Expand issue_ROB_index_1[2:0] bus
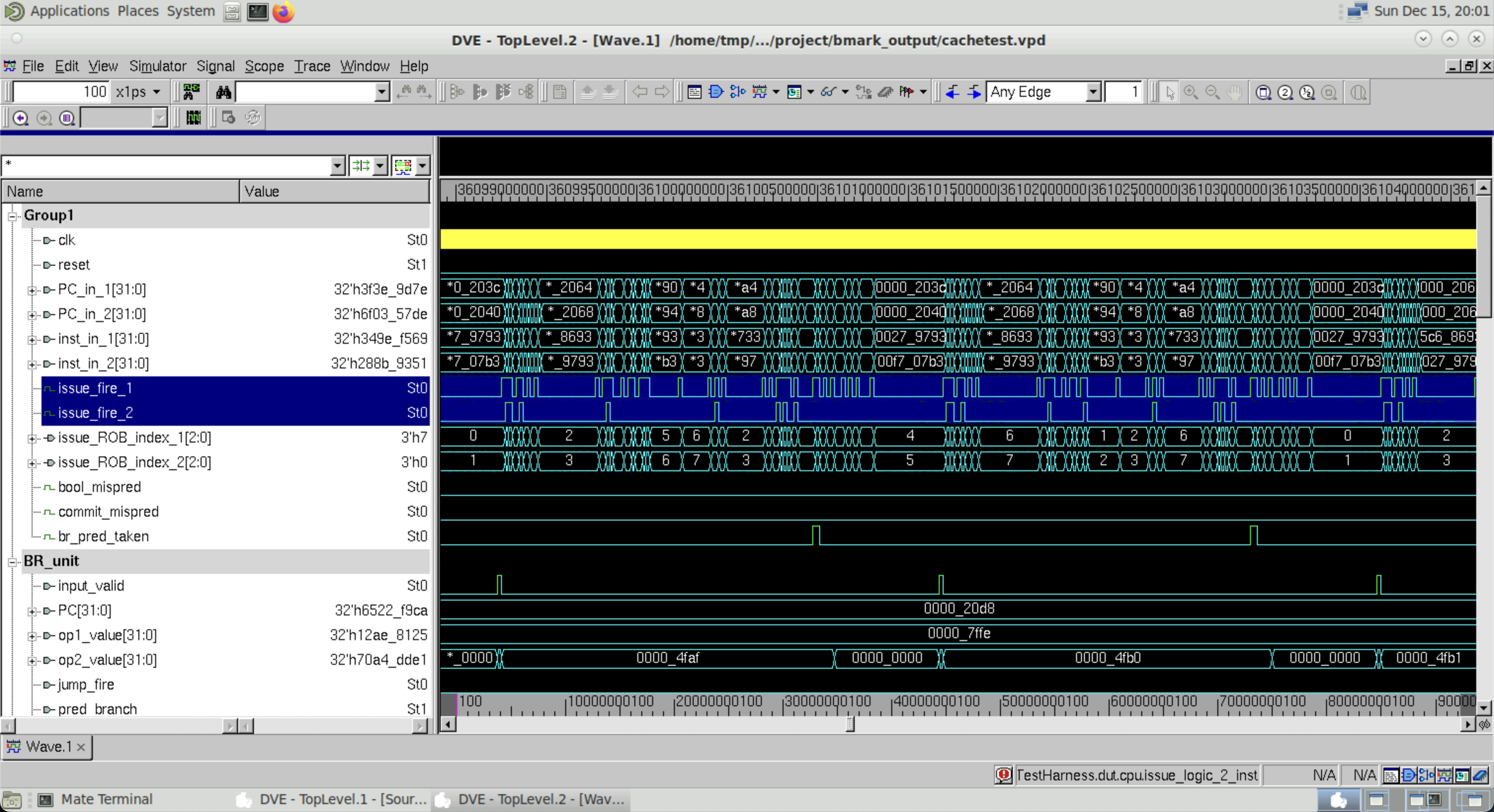Screen dimensions: 1494x812 coord(32,439)
